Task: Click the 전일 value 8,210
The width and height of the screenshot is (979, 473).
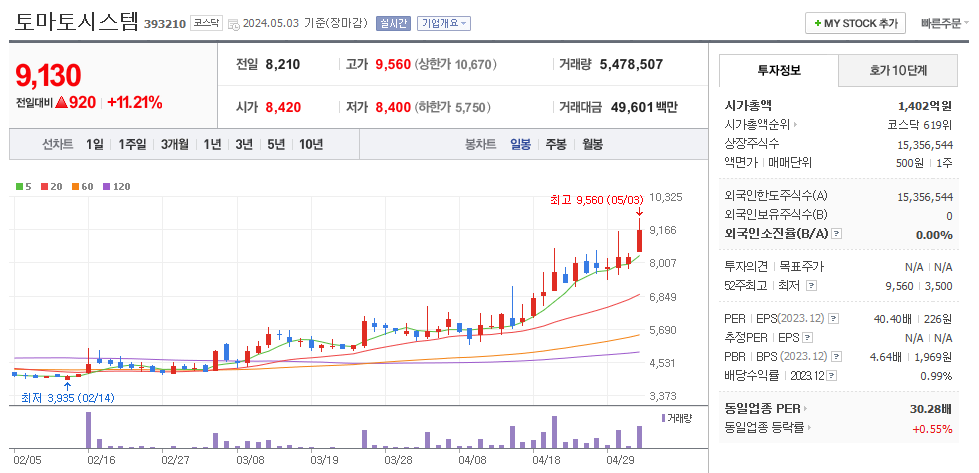Action: [283, 64]
